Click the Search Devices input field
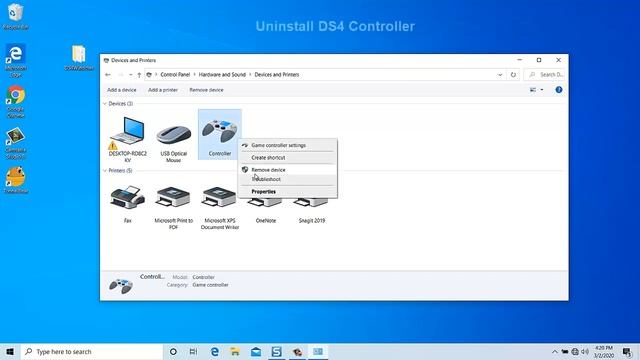 pos(545,75)
